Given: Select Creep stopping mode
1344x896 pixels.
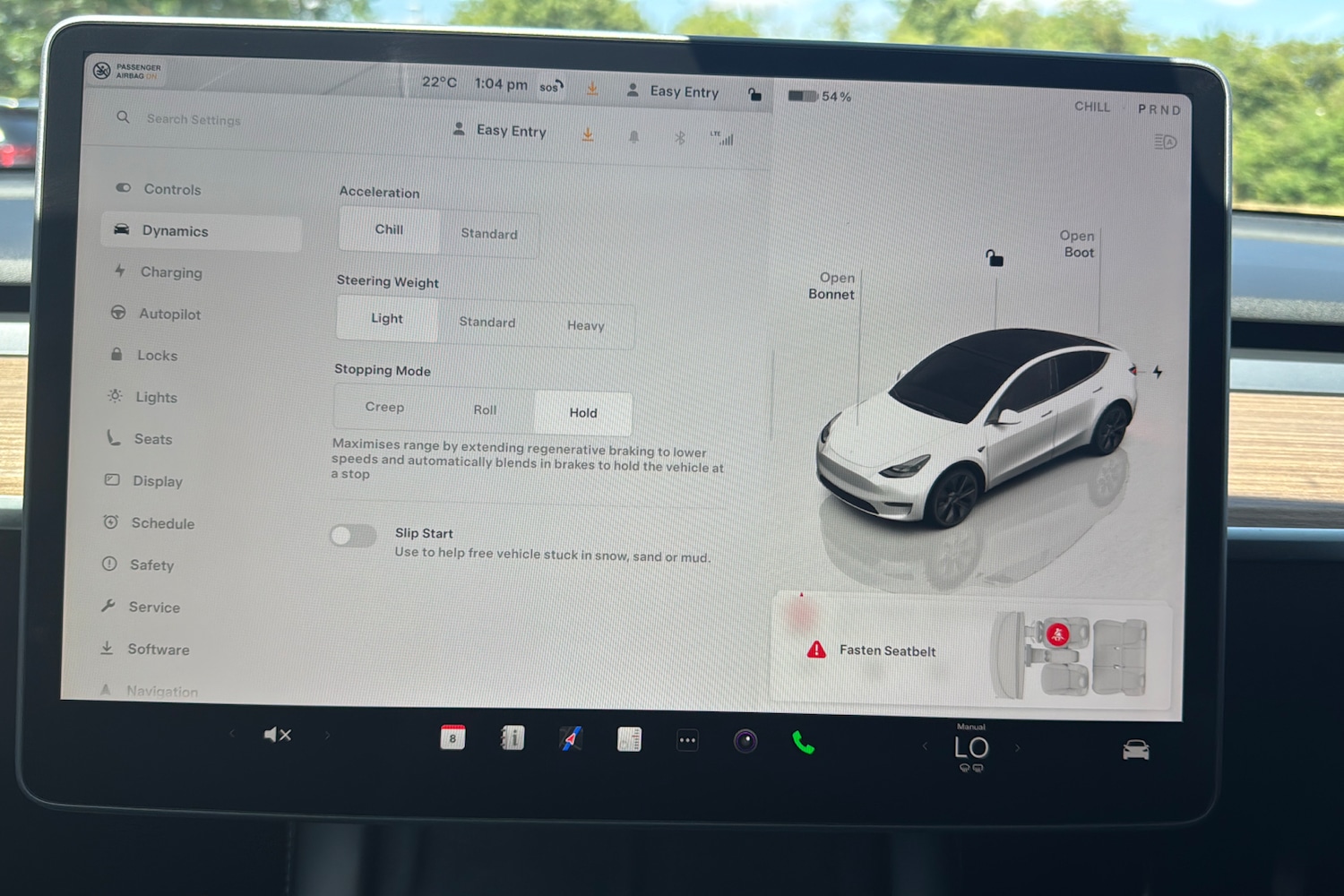Looking at the screenshot, I should (x=384, y=407).
